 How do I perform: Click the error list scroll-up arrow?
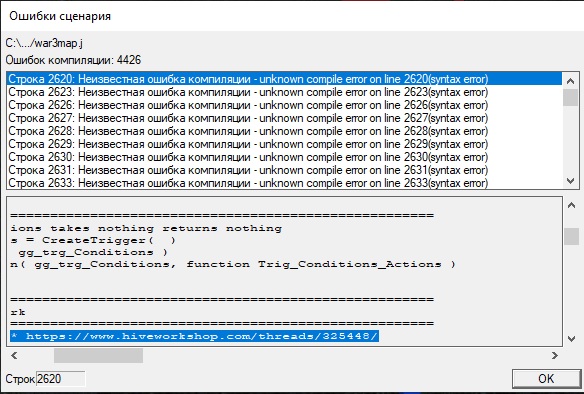(x=570, y=80)
